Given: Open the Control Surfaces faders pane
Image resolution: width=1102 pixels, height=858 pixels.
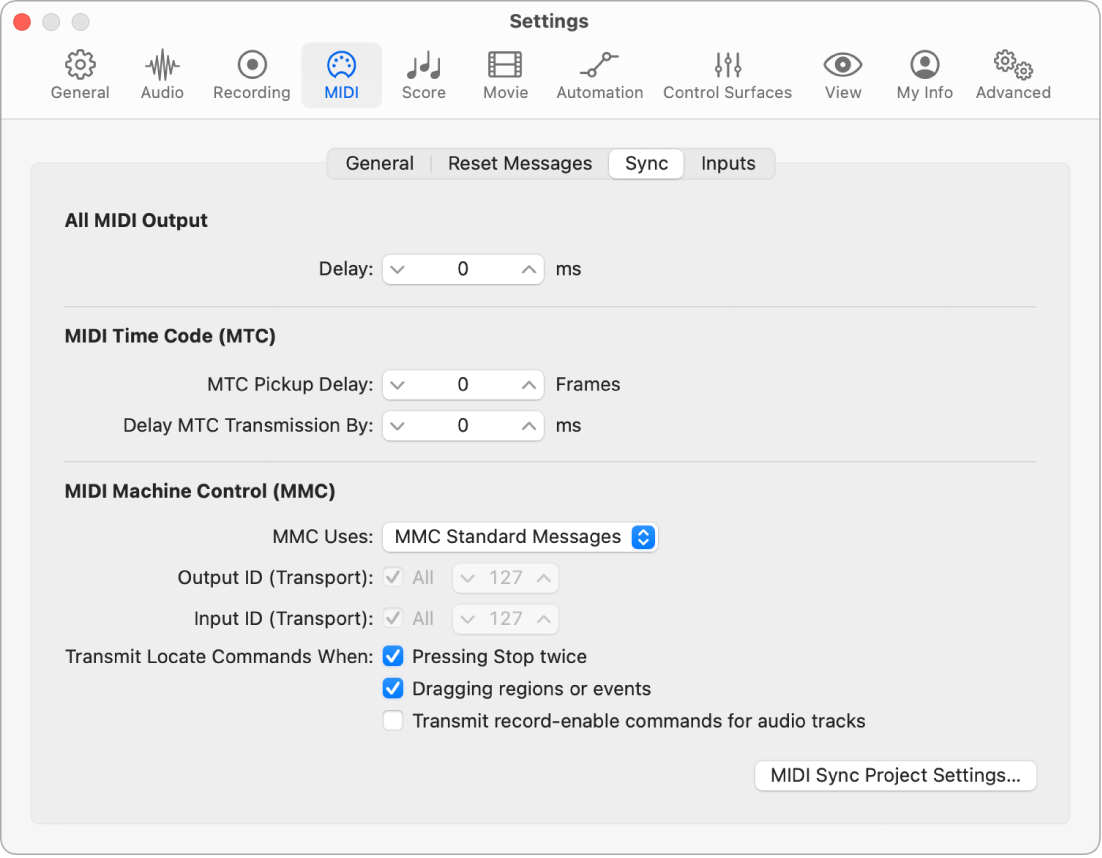Looking at the screenshot, I should click(727, 75).
